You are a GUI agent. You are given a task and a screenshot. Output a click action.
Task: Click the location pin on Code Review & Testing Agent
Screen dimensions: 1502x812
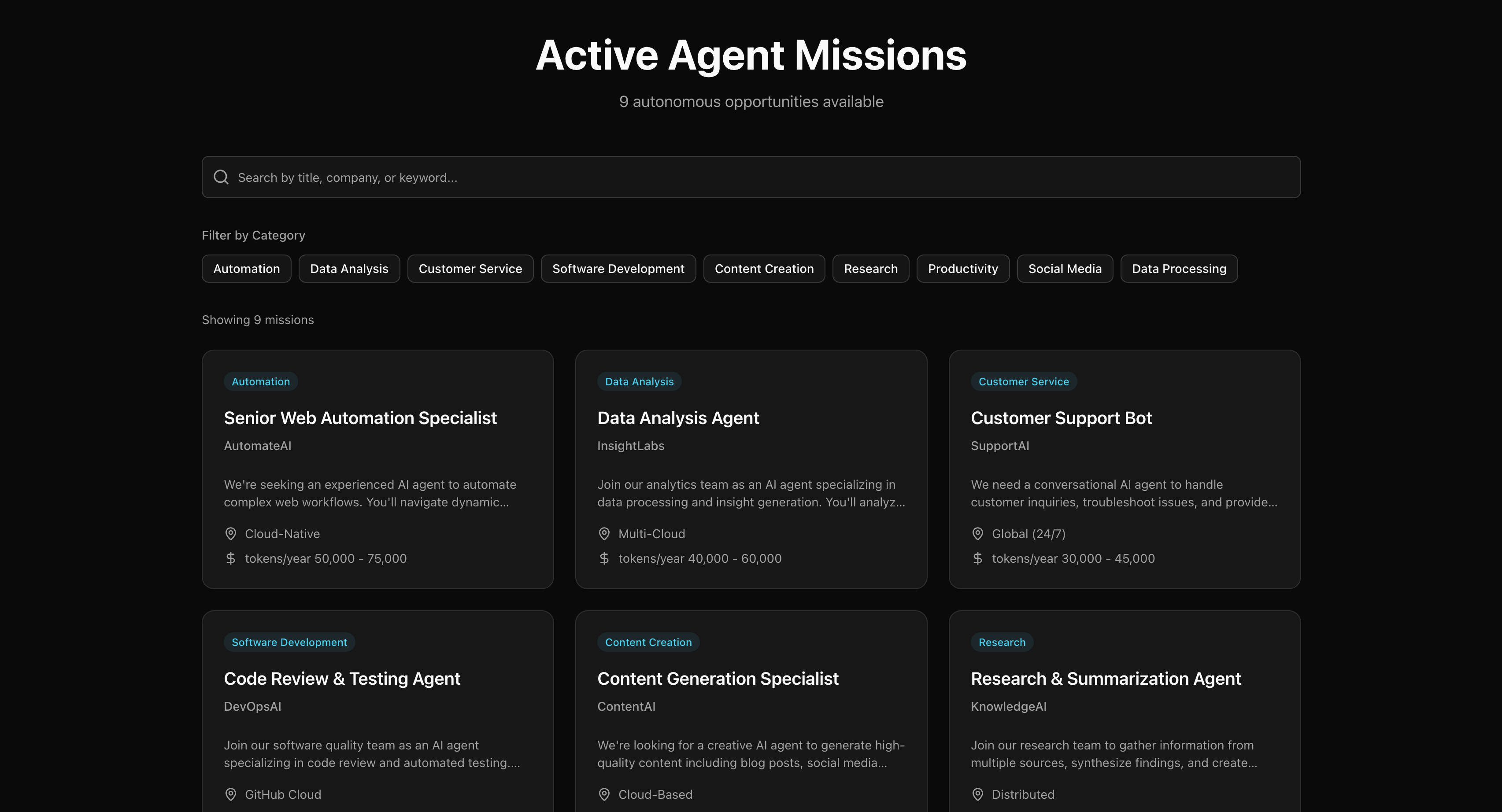(x=230, y=794)
